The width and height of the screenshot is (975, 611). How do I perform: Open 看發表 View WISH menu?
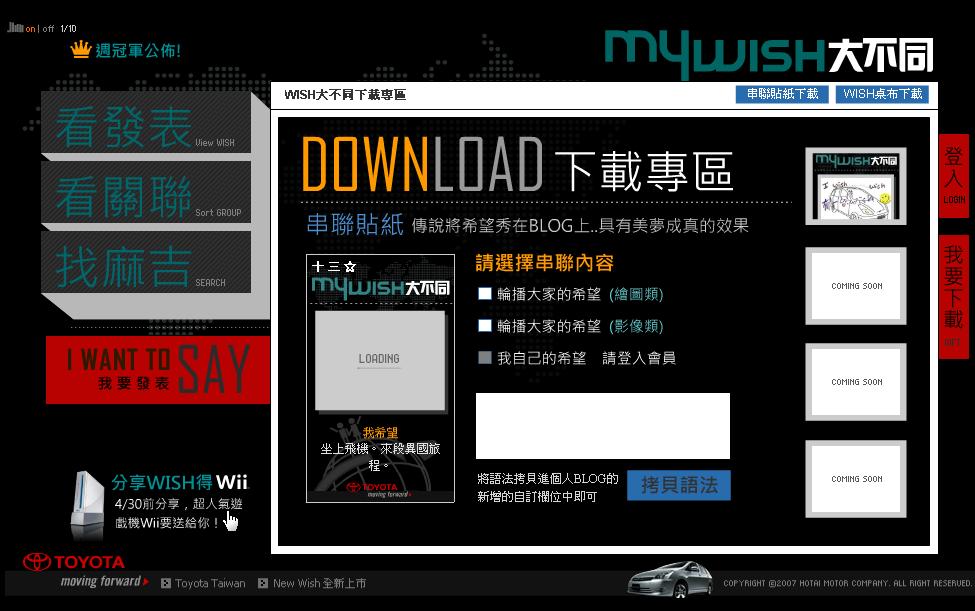146,125
